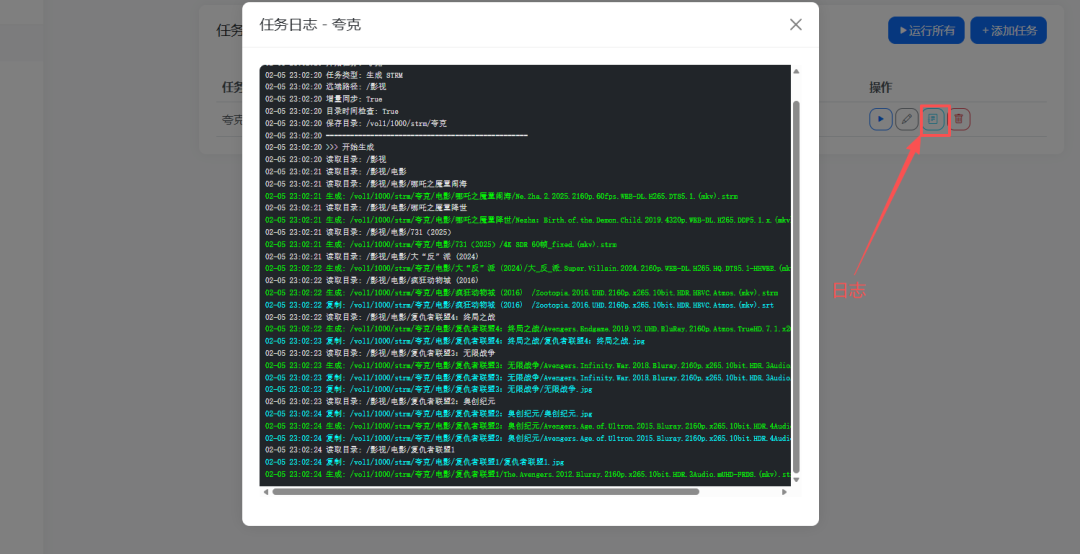
Task: Select log line >>> 开始生成
Action: coord(320,147)
